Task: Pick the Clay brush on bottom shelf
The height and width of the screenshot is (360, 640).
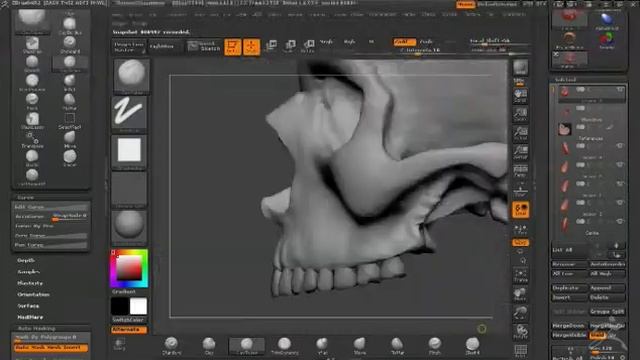Action: tap(209, 346)
